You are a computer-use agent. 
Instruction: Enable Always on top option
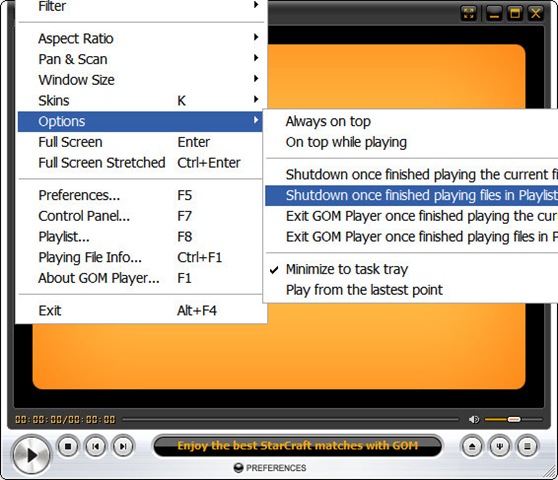[x=411, y=121]
